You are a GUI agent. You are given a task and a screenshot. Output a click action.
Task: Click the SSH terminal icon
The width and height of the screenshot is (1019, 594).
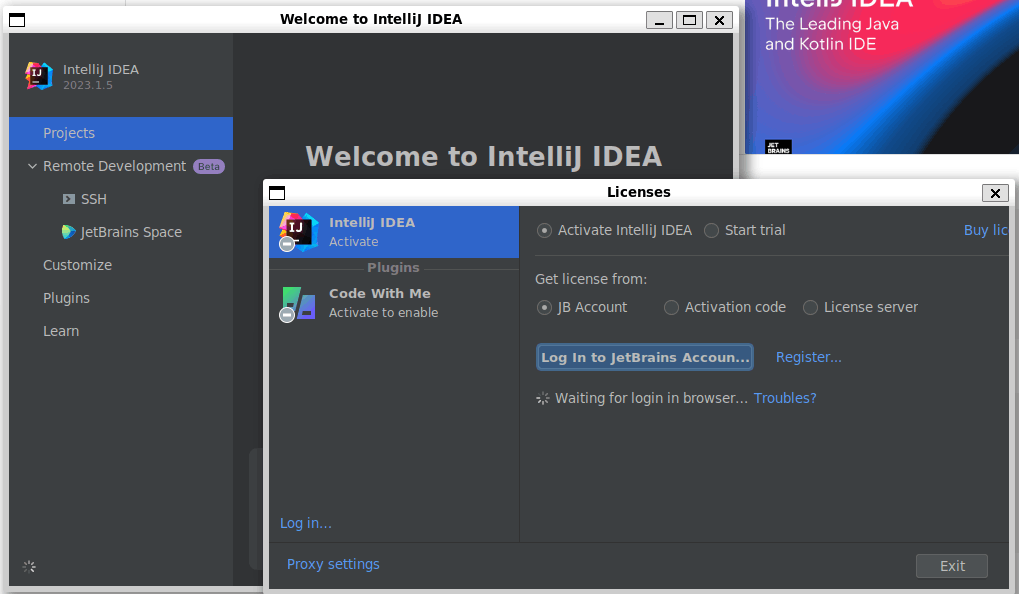(x=69, y=199)
